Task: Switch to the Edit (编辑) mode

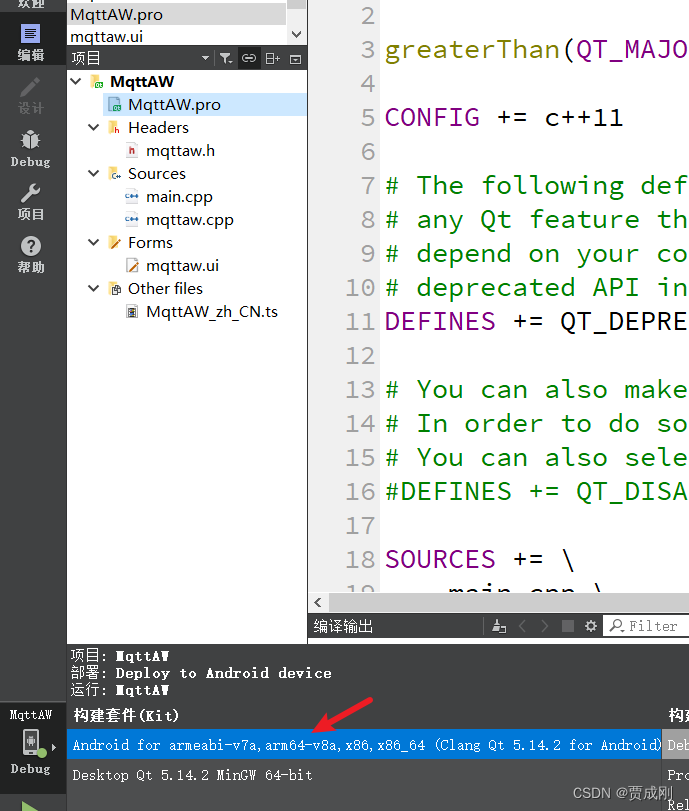Action: pos(31,42)
